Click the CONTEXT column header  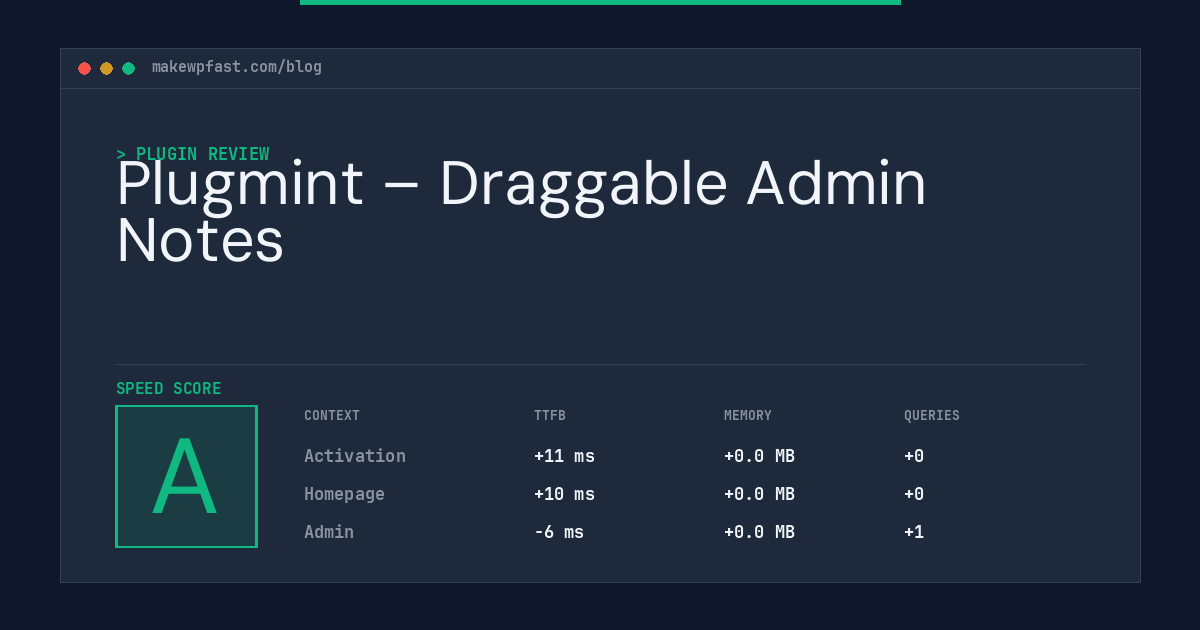pos(332,416)
